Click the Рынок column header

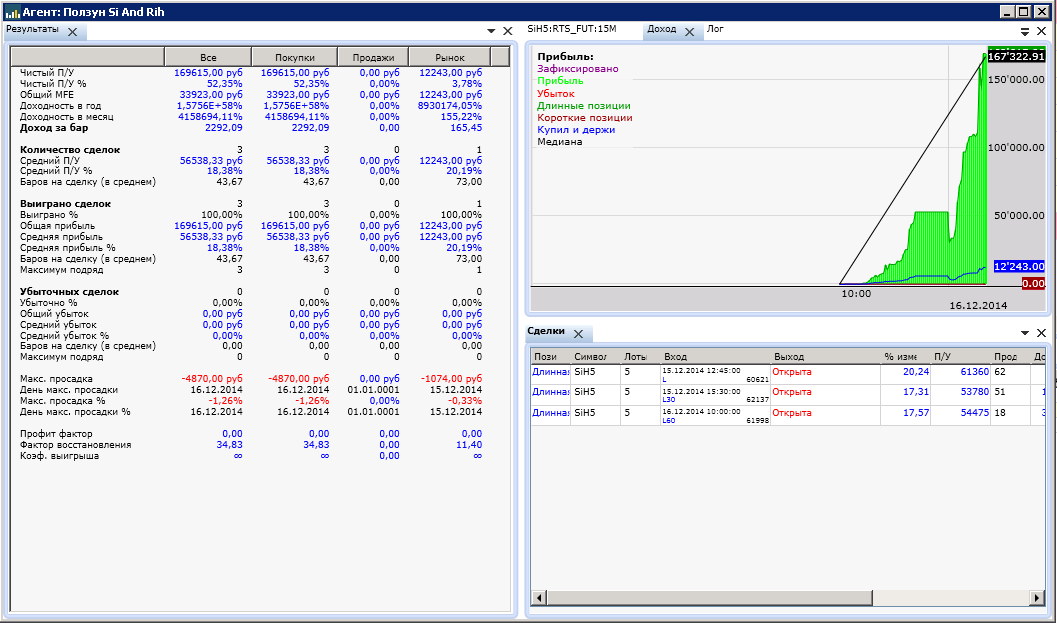tap(450, 57)
